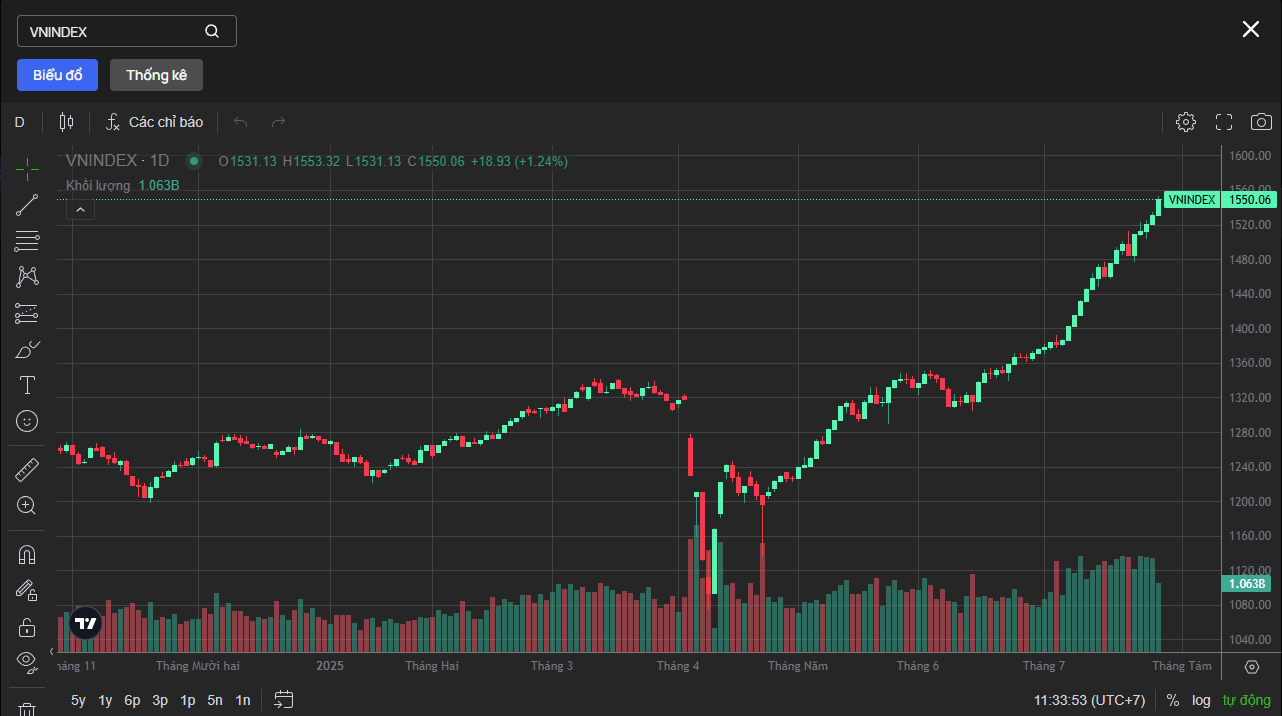
Task: Select the pattern drawing tool
Action: point(28,277)
